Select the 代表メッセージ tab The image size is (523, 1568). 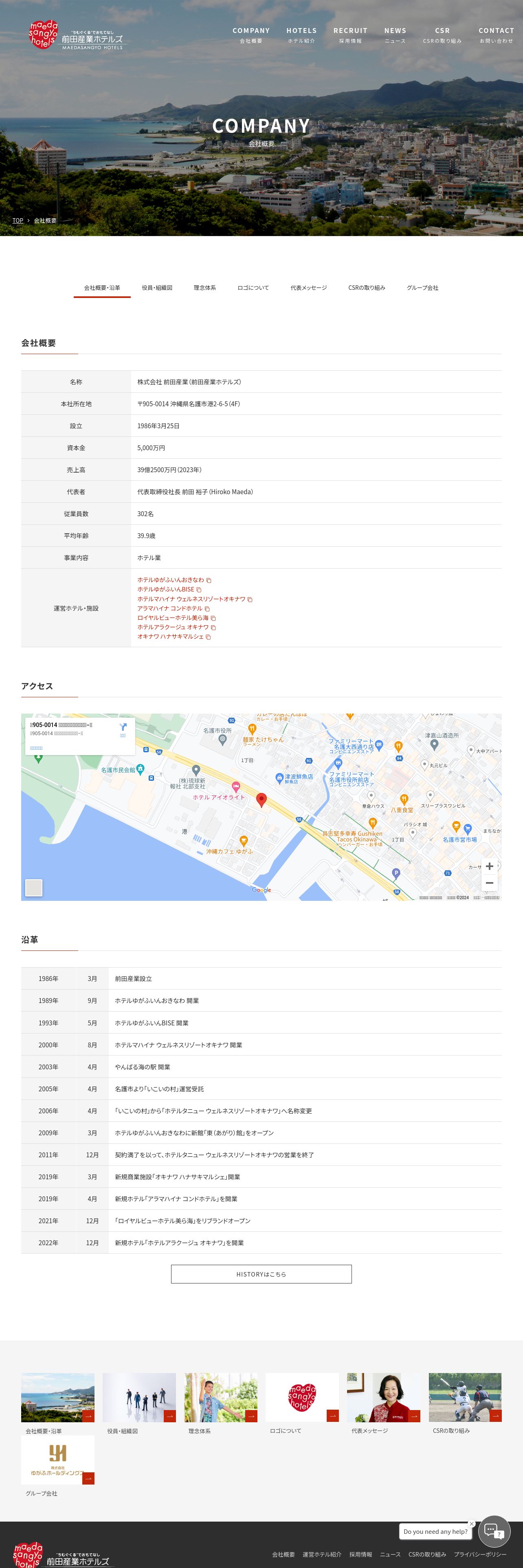[x=309, y=288]
